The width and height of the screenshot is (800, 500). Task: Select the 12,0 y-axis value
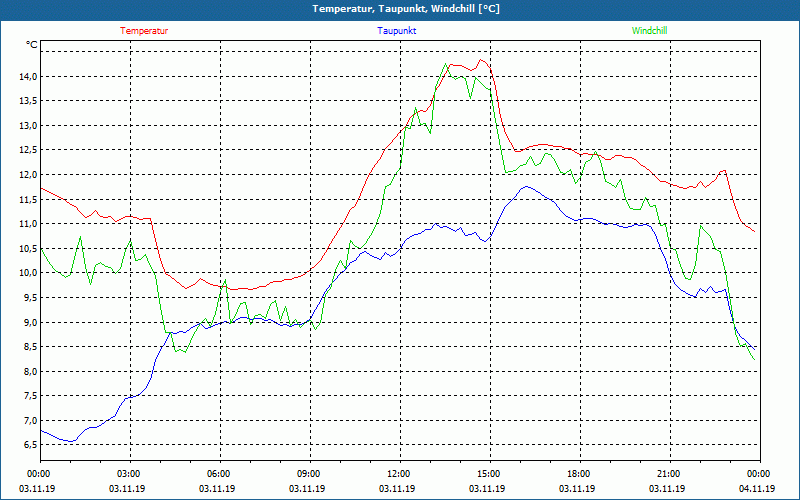pos(28,174)
